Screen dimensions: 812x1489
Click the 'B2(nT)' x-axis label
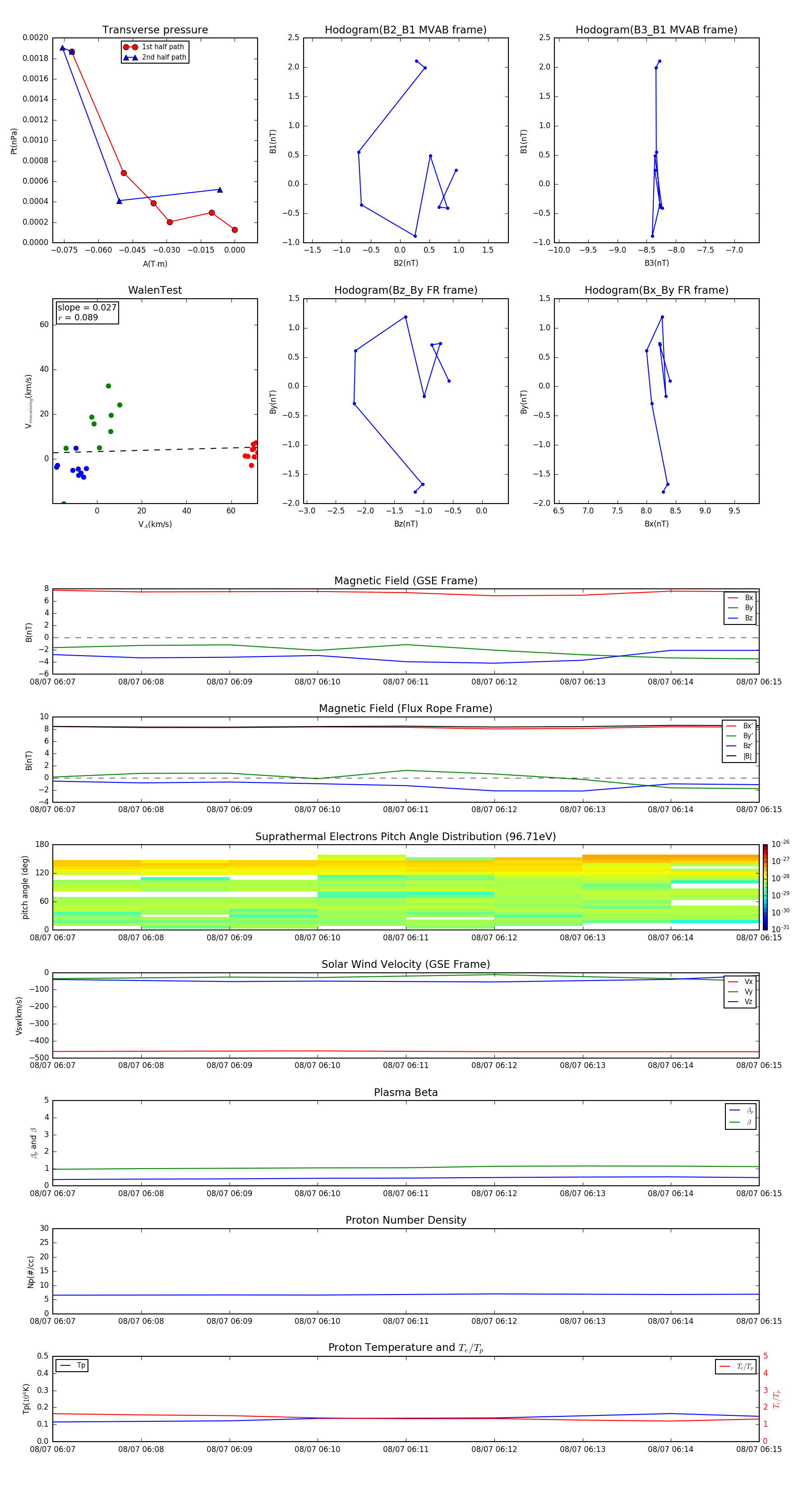point(406,263)
